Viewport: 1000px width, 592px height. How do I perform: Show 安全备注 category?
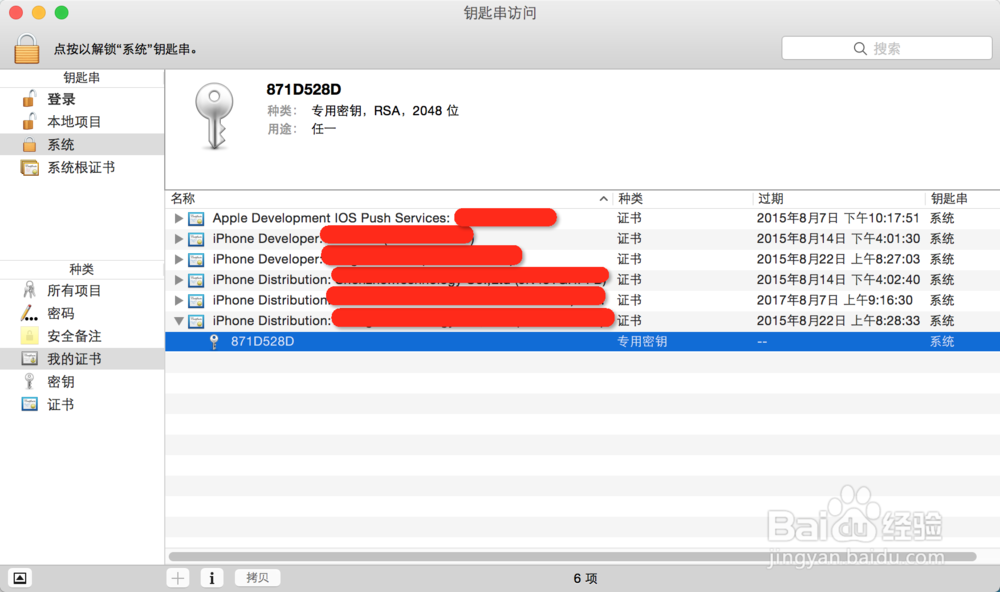coord(74,336)
